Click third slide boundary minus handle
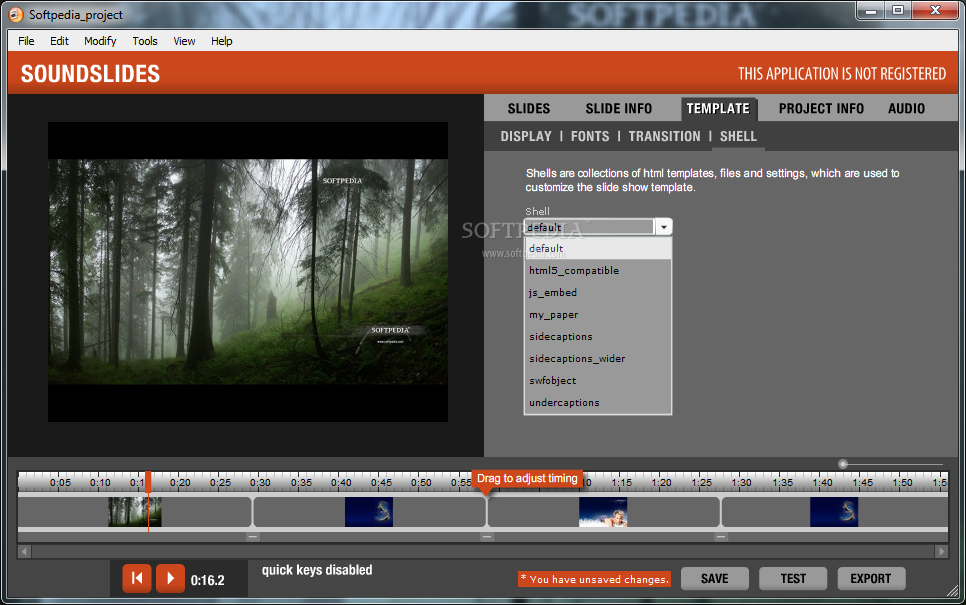The image size is (966, 605). pos(721,537)
